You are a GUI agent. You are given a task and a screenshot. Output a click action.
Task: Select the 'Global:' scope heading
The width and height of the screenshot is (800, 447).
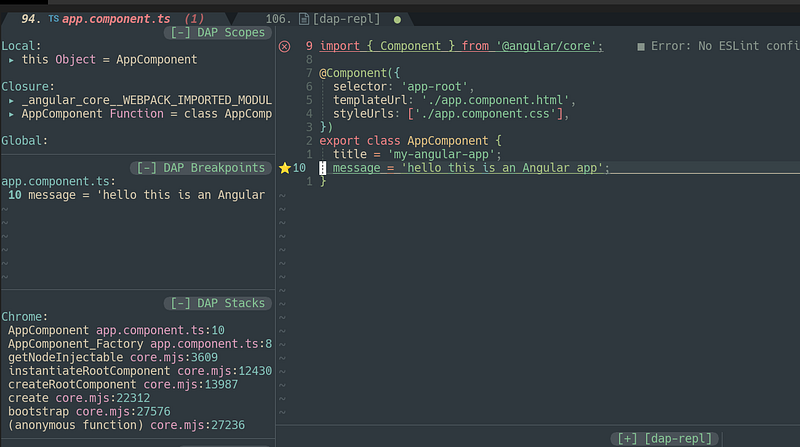pos(24,141)
